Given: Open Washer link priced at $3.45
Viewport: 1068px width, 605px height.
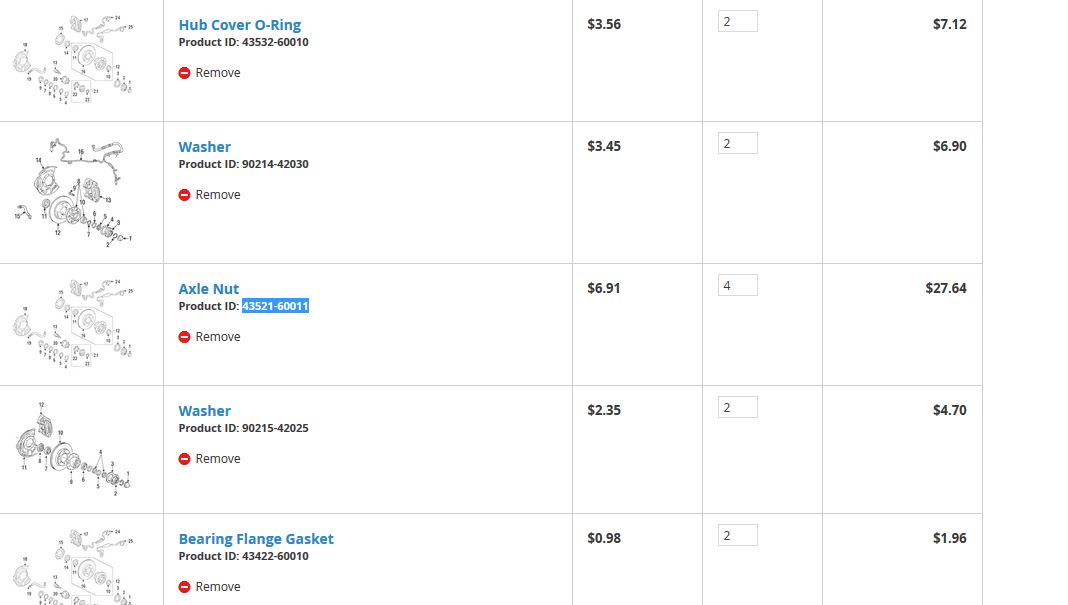Looking at the screenshot, I should pyautogui.click(x=204, y=146).
